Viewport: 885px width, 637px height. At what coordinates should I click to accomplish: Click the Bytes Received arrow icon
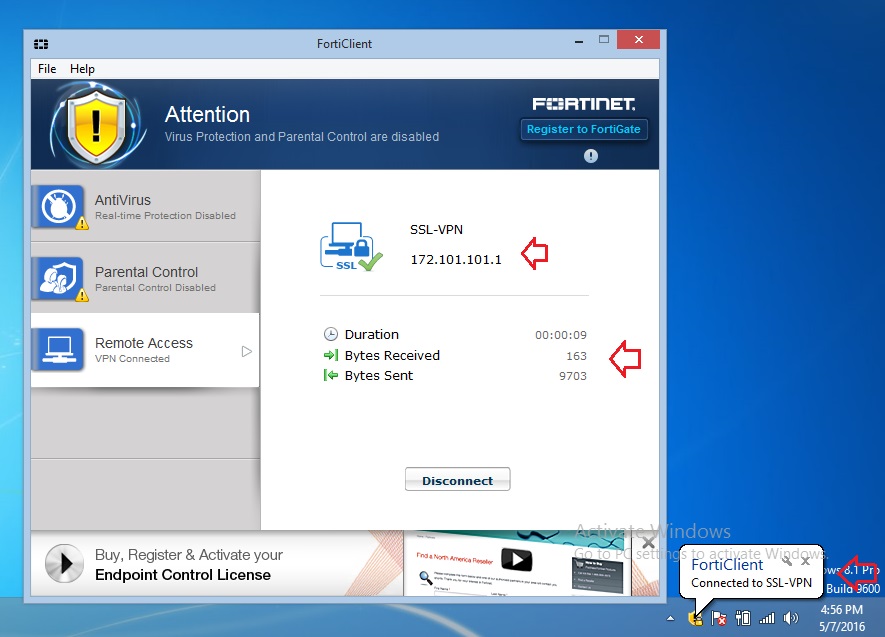[x=331, y=355]
